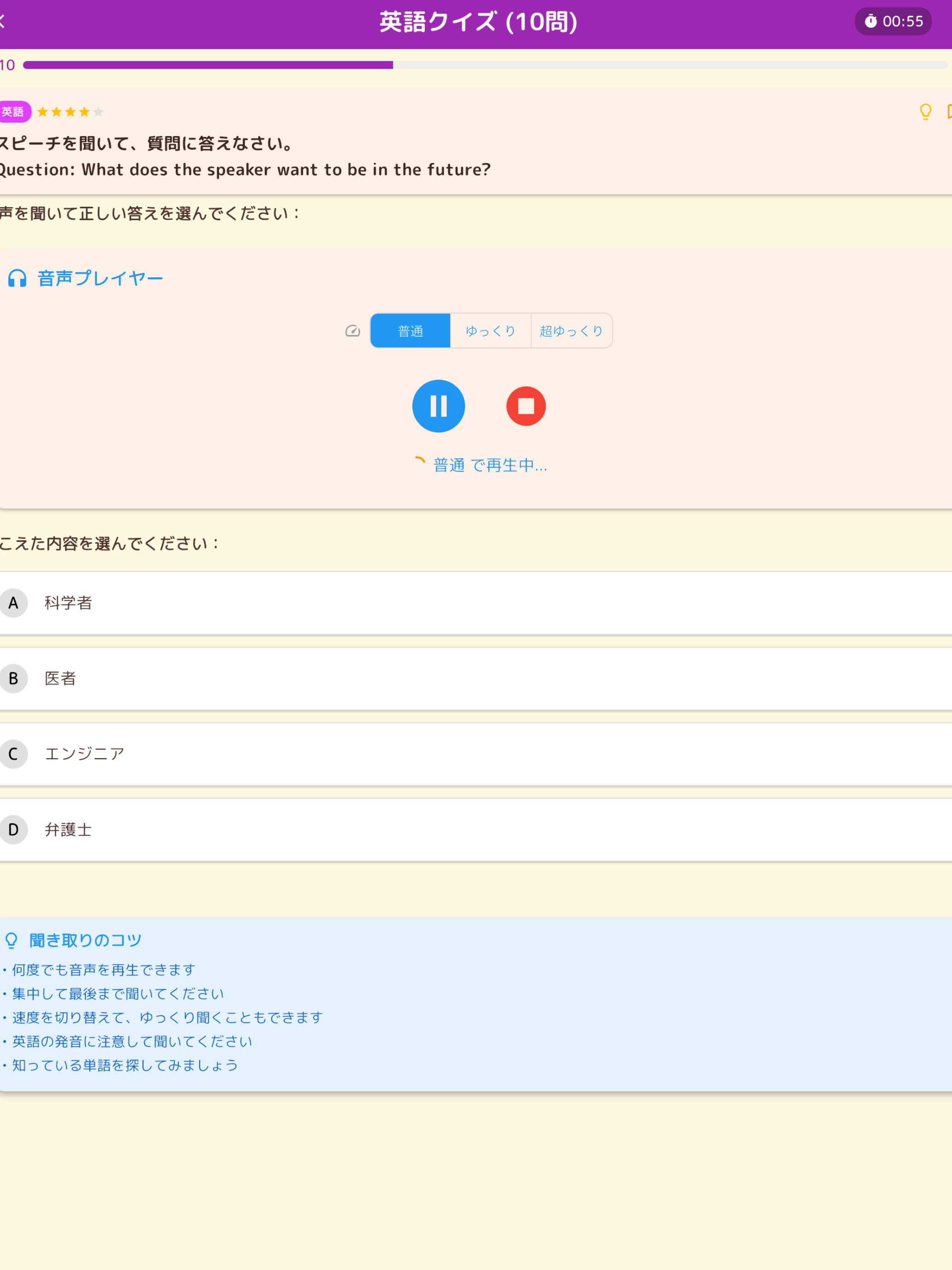Switch speed to 超ゆっくり
Image resolution: width=952 pixels, height=1270 pixels.
tap(571, 331)
